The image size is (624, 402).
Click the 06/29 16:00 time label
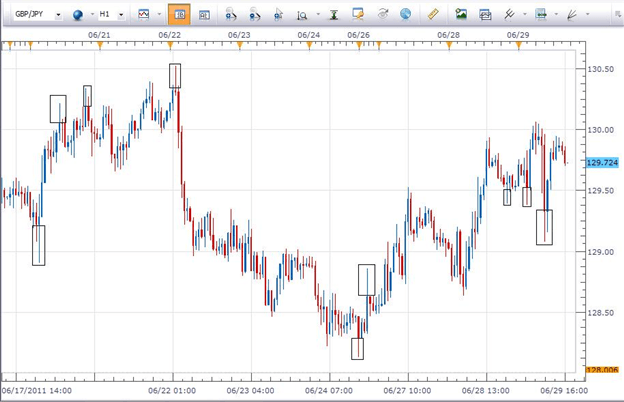564,390
